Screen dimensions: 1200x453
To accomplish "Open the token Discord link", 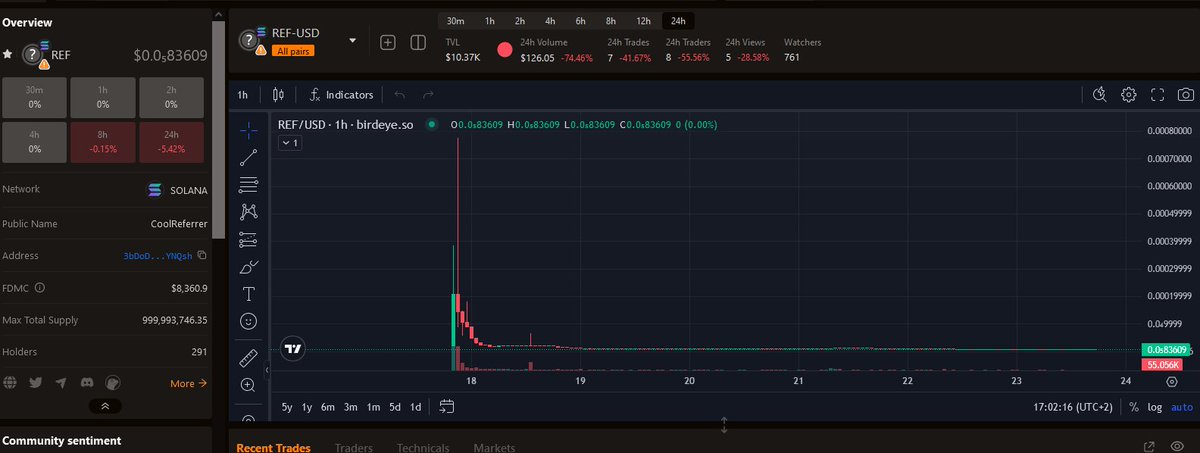I will pyautogui.click(x=87, y=383).
